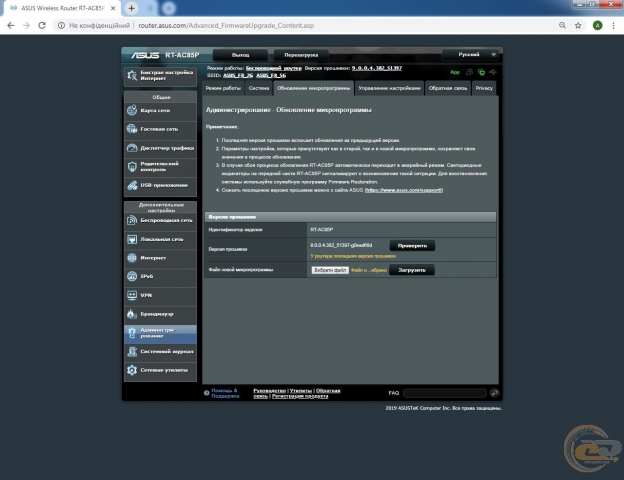Click Выбрать файл to choose firmware file

click(x=330, y=270)
